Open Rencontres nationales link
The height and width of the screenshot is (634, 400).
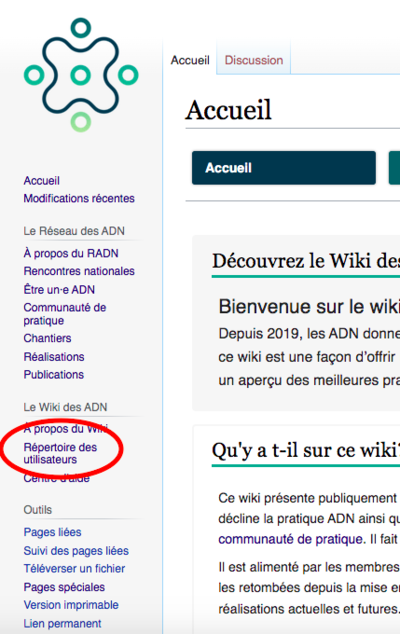79,271
